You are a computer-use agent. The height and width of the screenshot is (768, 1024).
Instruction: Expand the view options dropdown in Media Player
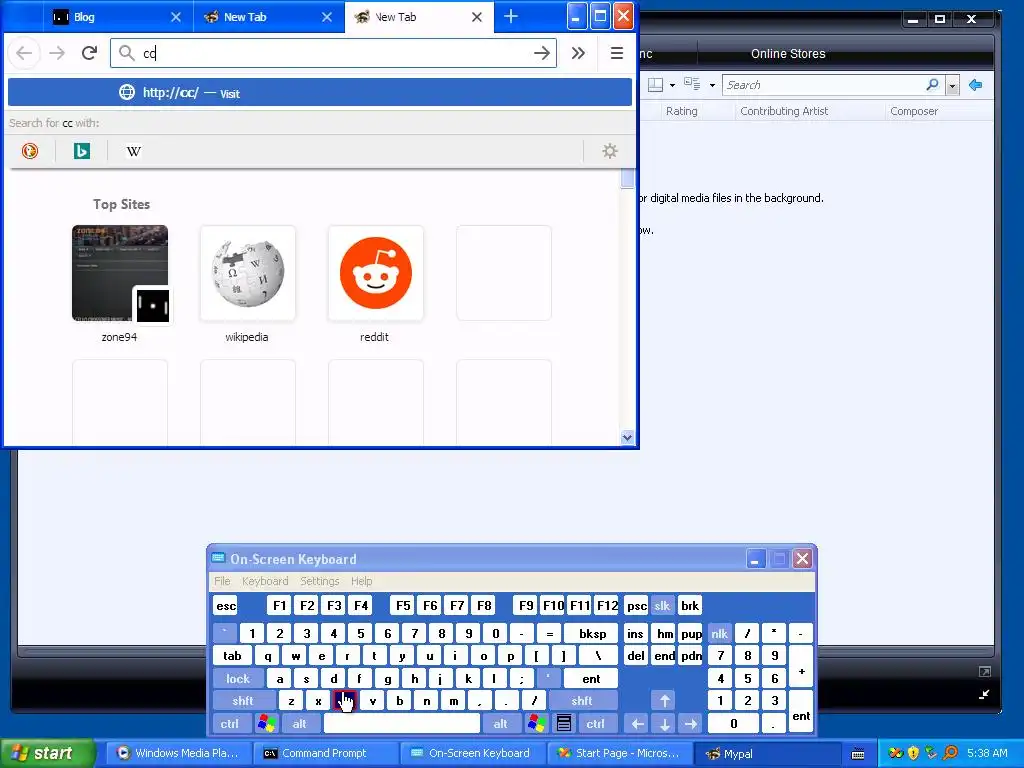[712, 86]
